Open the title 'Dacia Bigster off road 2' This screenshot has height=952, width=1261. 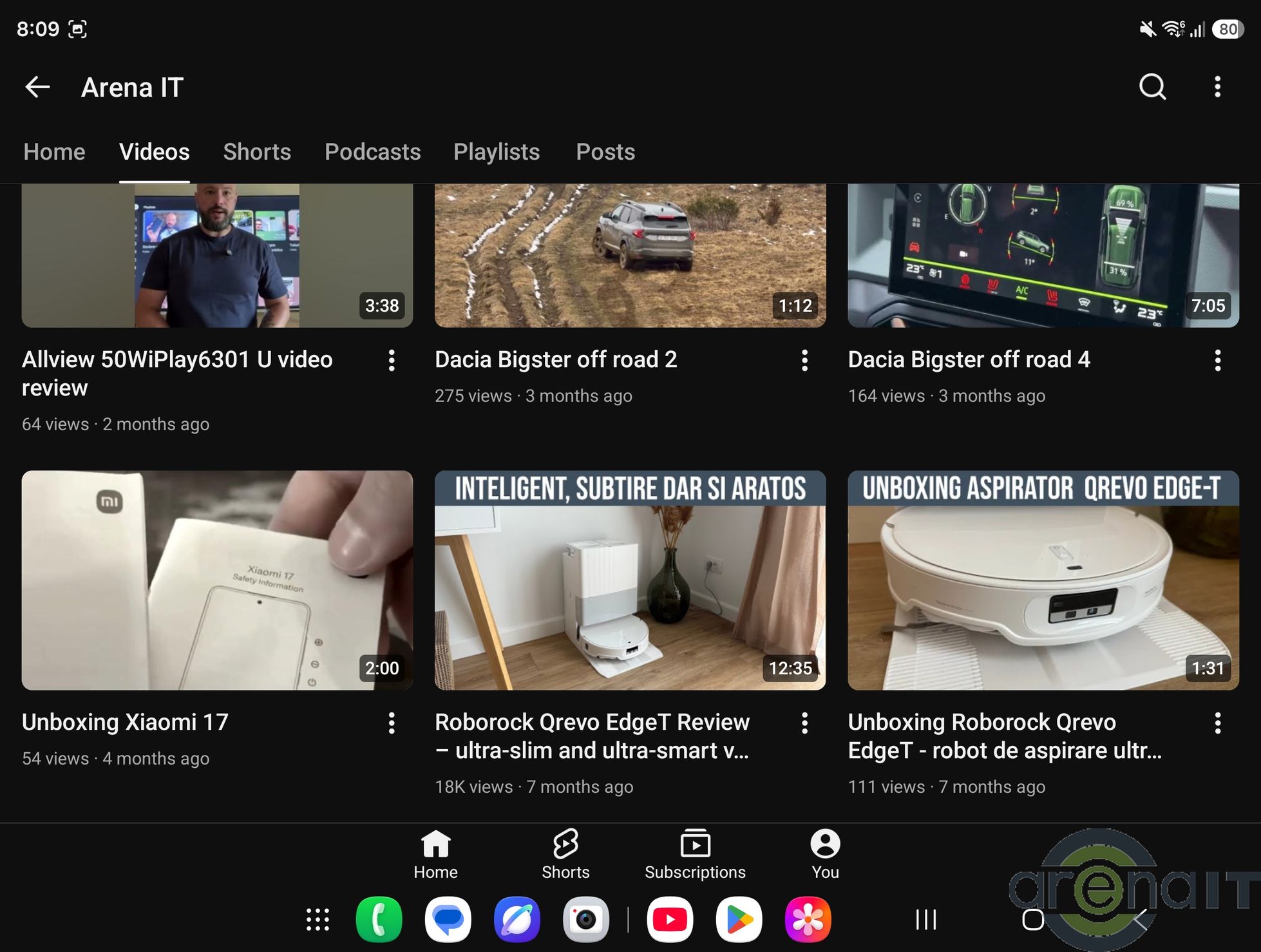tap(556, 359)
